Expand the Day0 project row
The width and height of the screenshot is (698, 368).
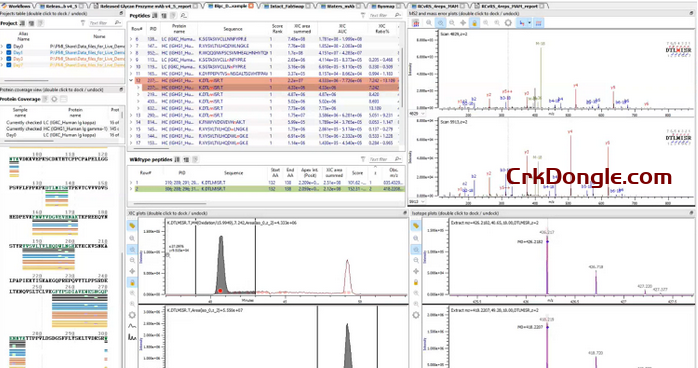click(x=3, y=46)
